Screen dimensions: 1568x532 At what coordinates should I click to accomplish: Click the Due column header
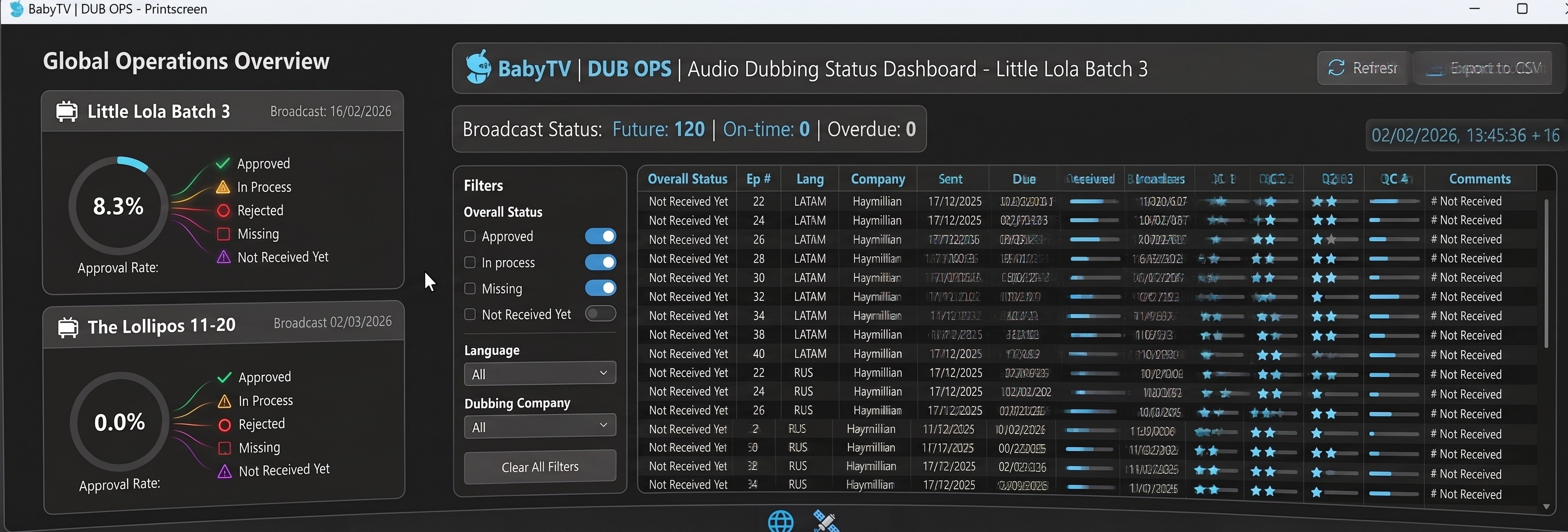click(x=1024, y=179)
